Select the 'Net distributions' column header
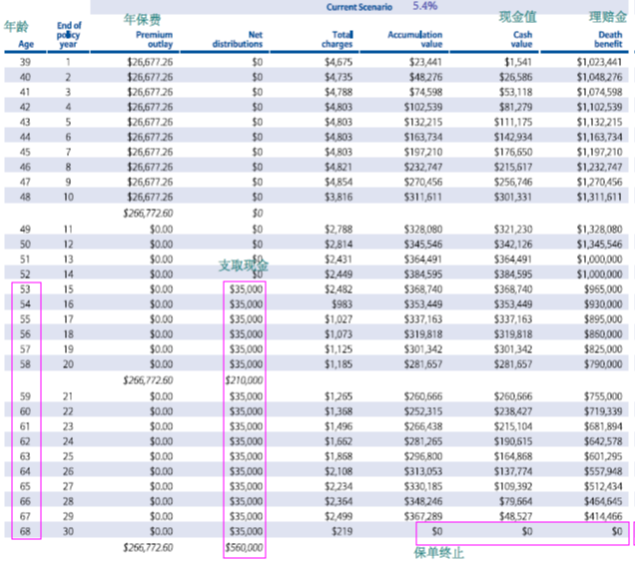635x565 pixels. click(237, 39)
